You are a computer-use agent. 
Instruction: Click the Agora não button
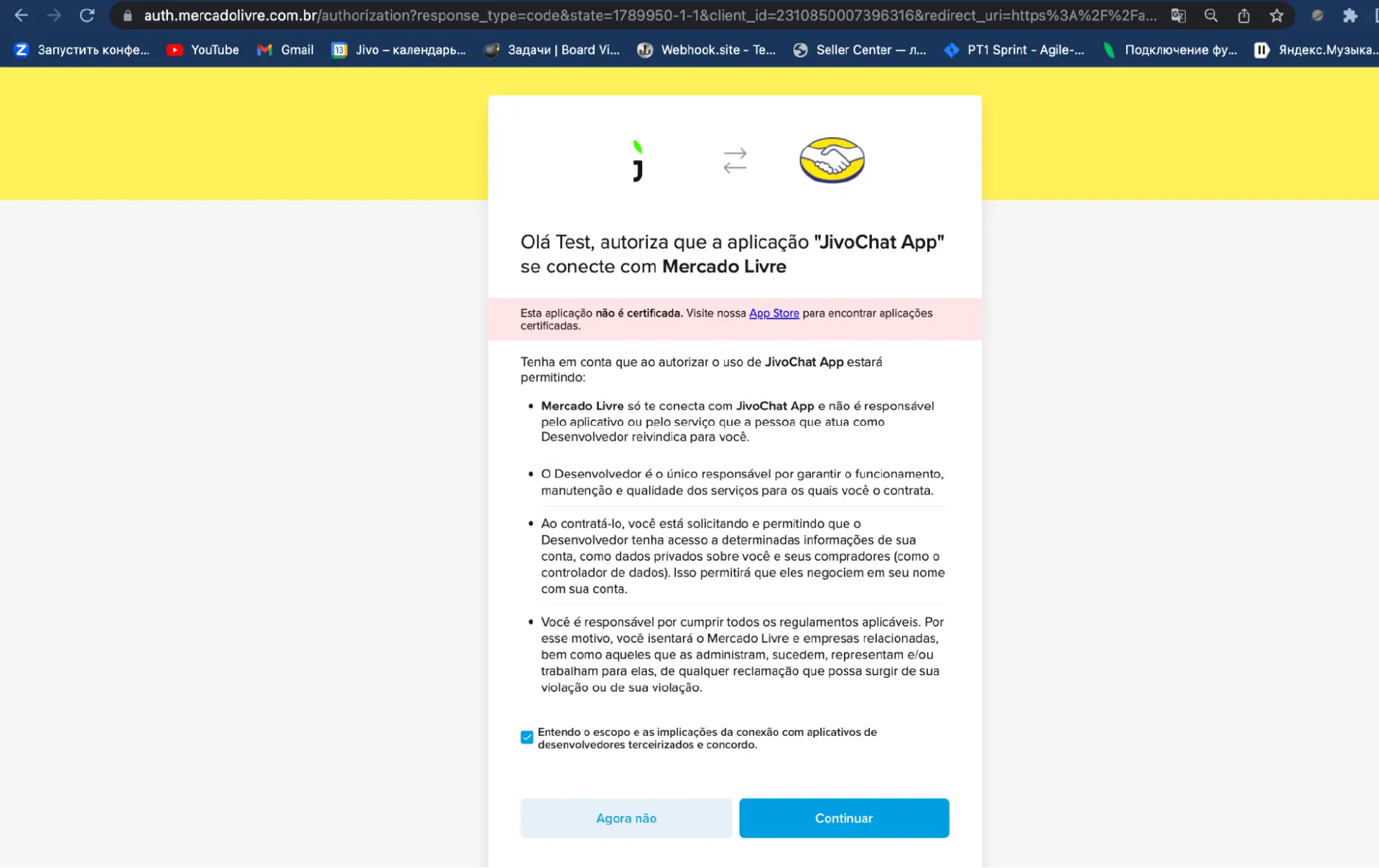click(626, 818)
